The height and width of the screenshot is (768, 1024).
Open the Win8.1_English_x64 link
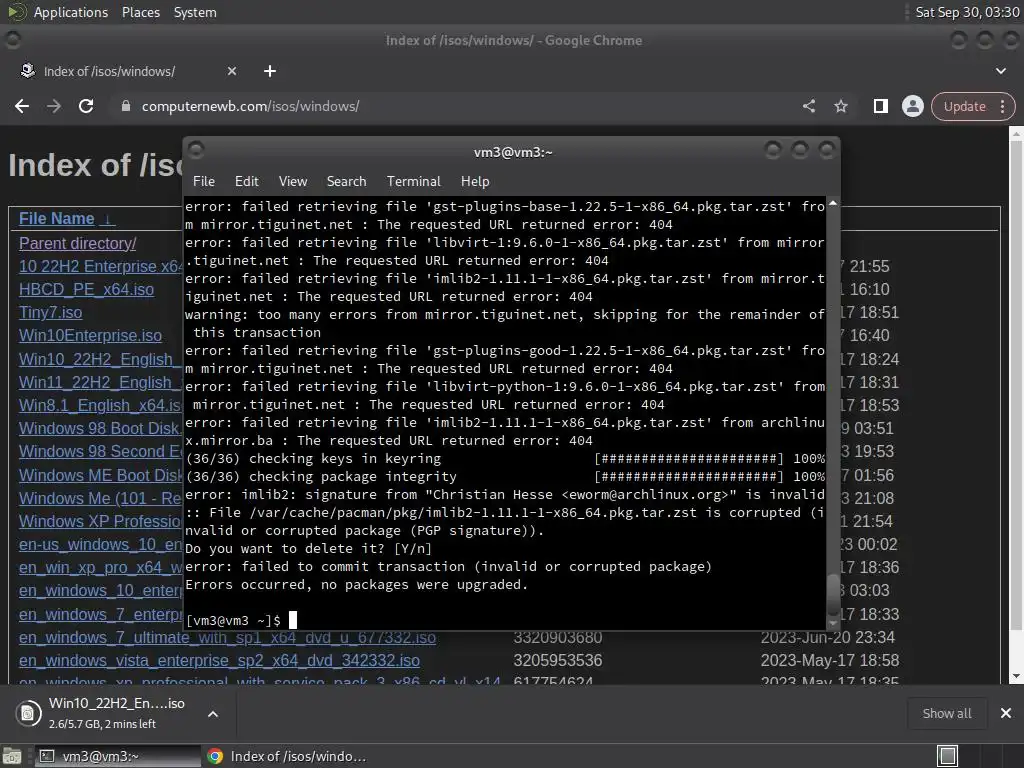pos(101,405)
